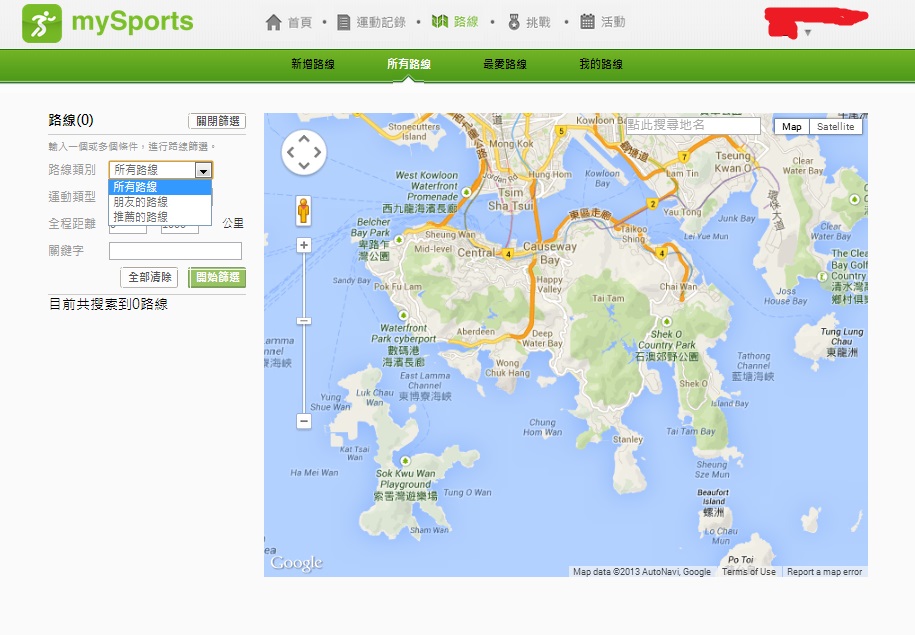This screenshot has width=915, height=635.
Task: Go to 首頁 via the house icon
Action: coord(274,22)
